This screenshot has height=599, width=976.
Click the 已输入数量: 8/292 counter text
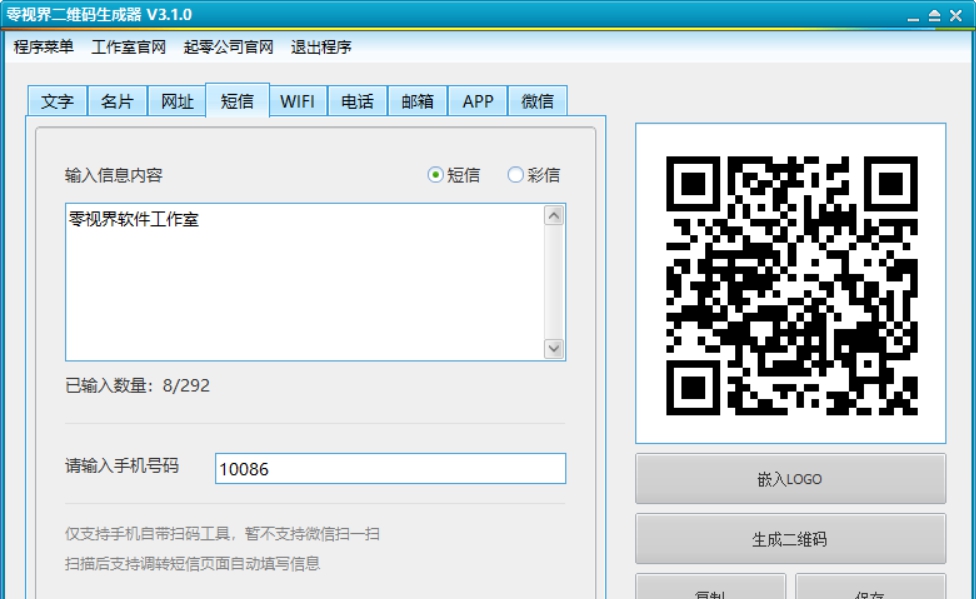click(x=138, y=385)
